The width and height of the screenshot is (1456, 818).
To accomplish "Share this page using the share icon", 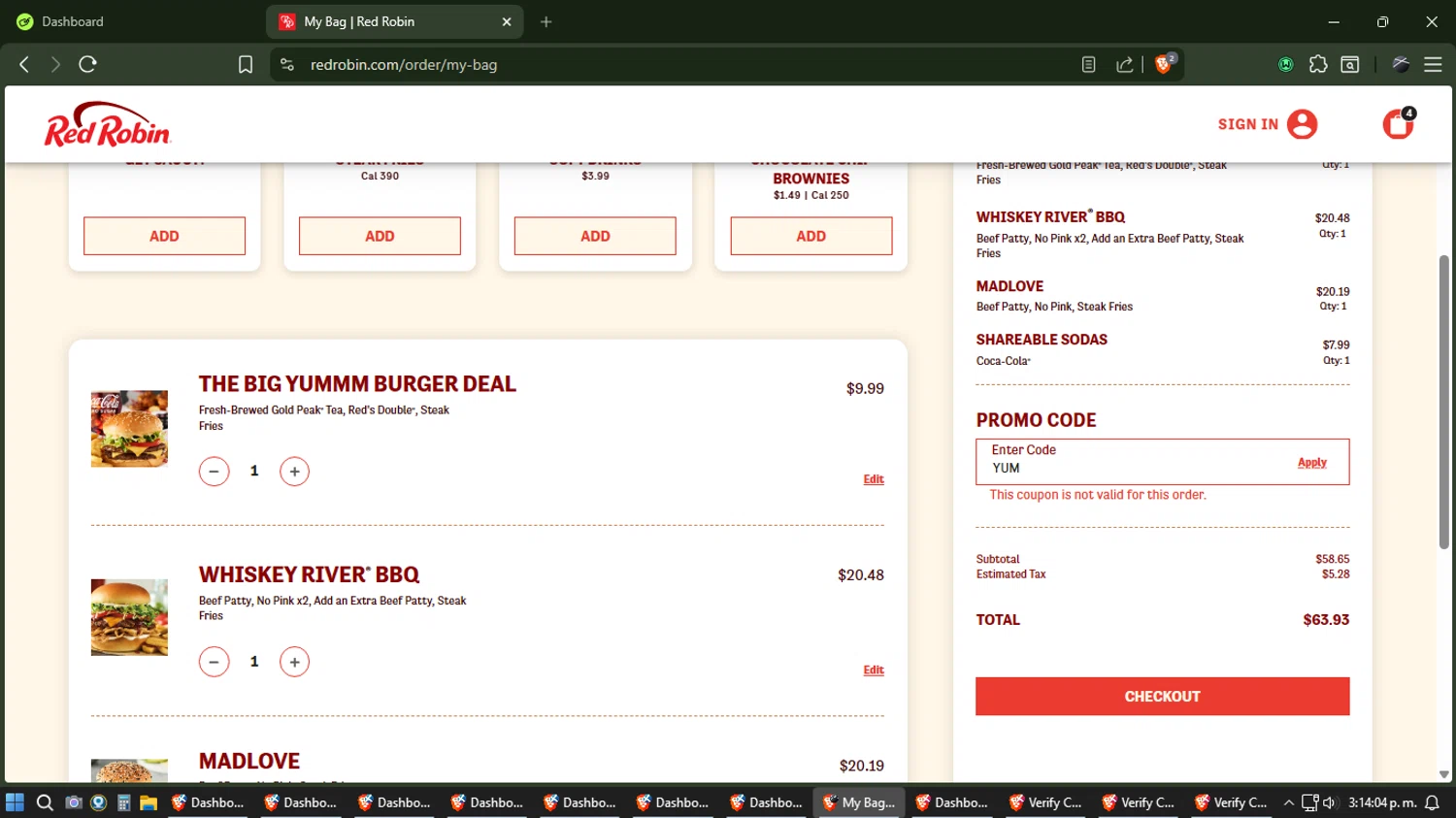I will click(x=1124, y=64).
